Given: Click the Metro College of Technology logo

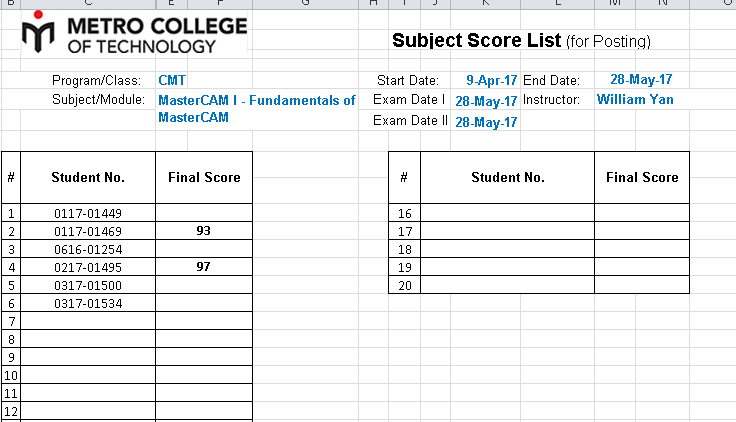Looking at the screenshot, I should tap(134, 32).
